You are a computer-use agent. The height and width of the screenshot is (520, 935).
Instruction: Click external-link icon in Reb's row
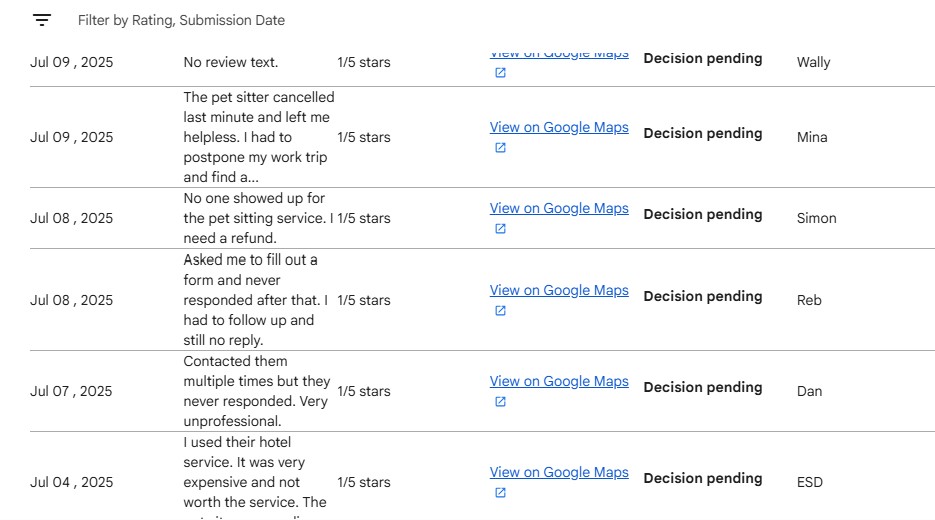[500, 311]
